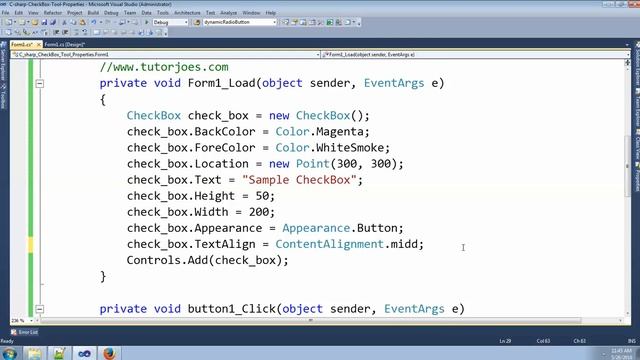Open the Refactor menu
Image resolution: width=640 pixels, height=360 pixels.
pos(53,13)
